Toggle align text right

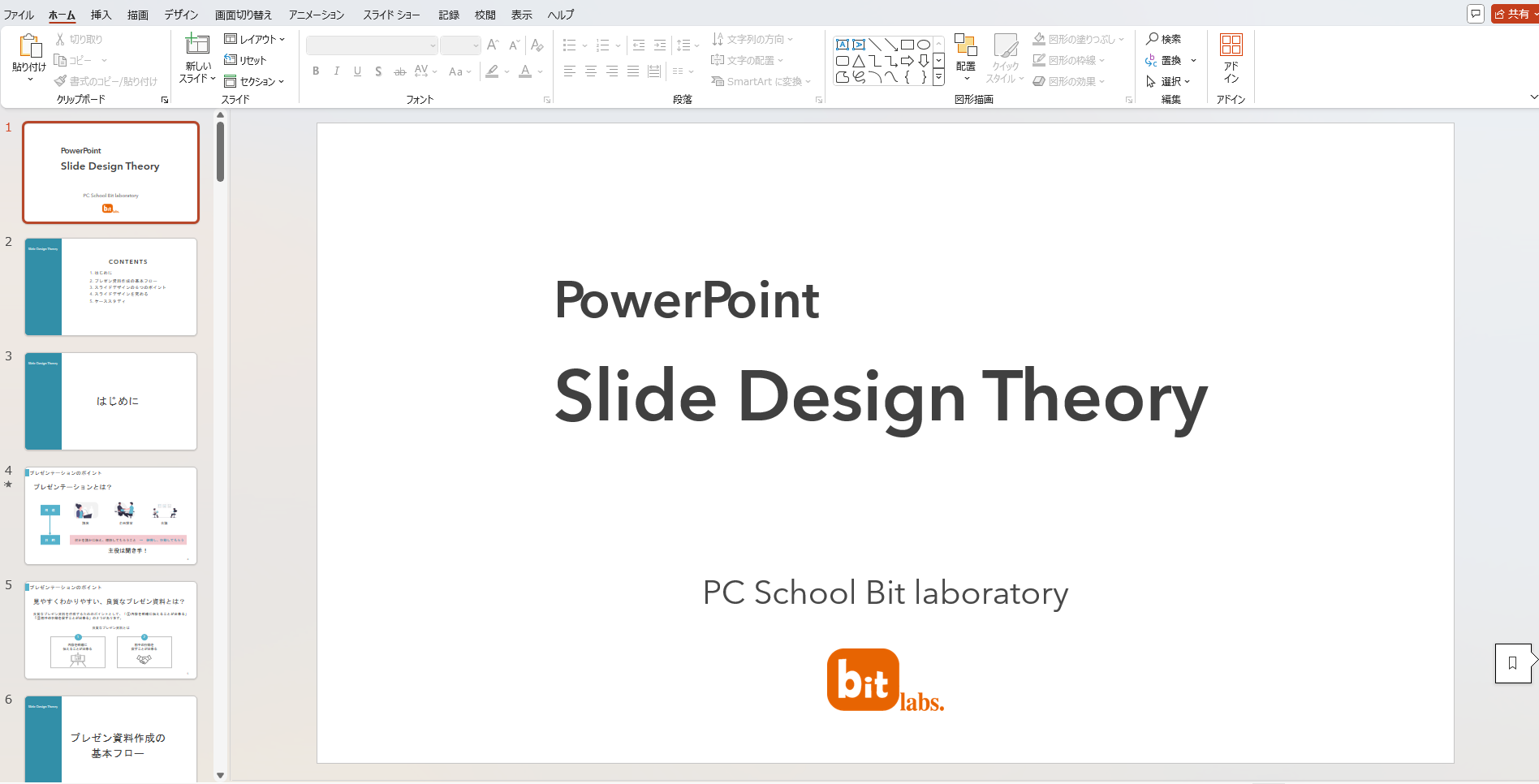(612, 71)
